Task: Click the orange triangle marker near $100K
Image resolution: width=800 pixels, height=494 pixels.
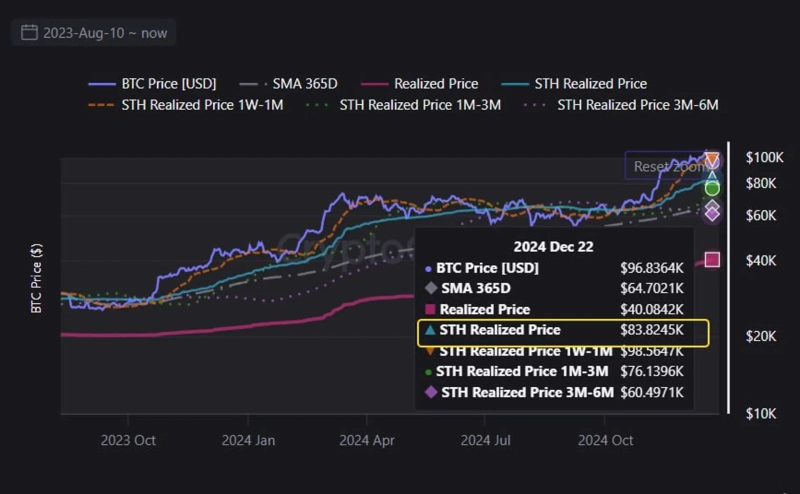Action: point(712,159)
